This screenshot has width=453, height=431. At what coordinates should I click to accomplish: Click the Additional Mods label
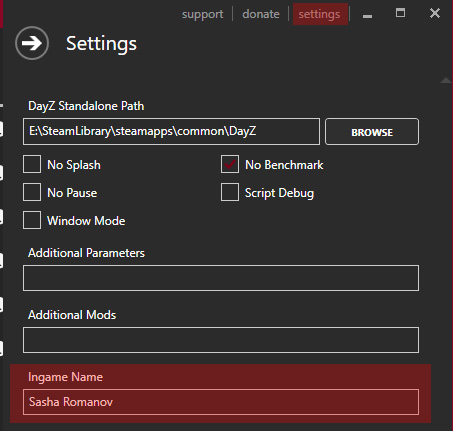point(72,315)
